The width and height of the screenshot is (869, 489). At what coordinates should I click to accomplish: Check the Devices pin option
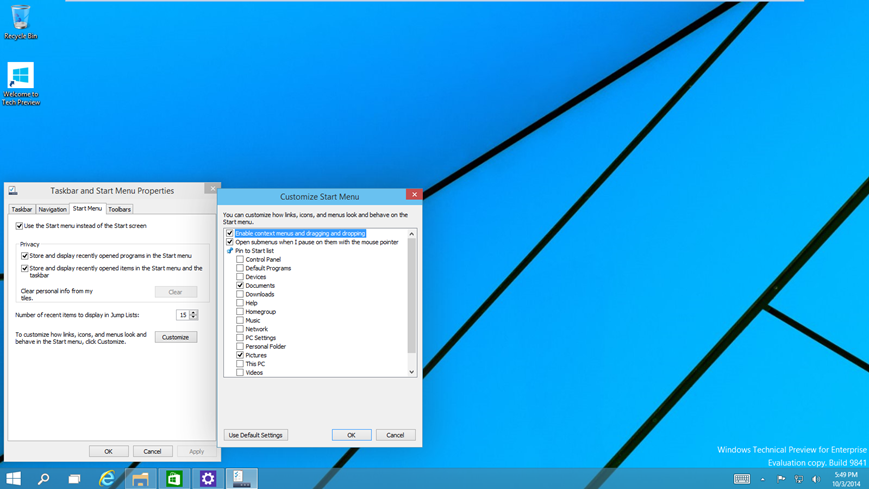coord(240,277)
